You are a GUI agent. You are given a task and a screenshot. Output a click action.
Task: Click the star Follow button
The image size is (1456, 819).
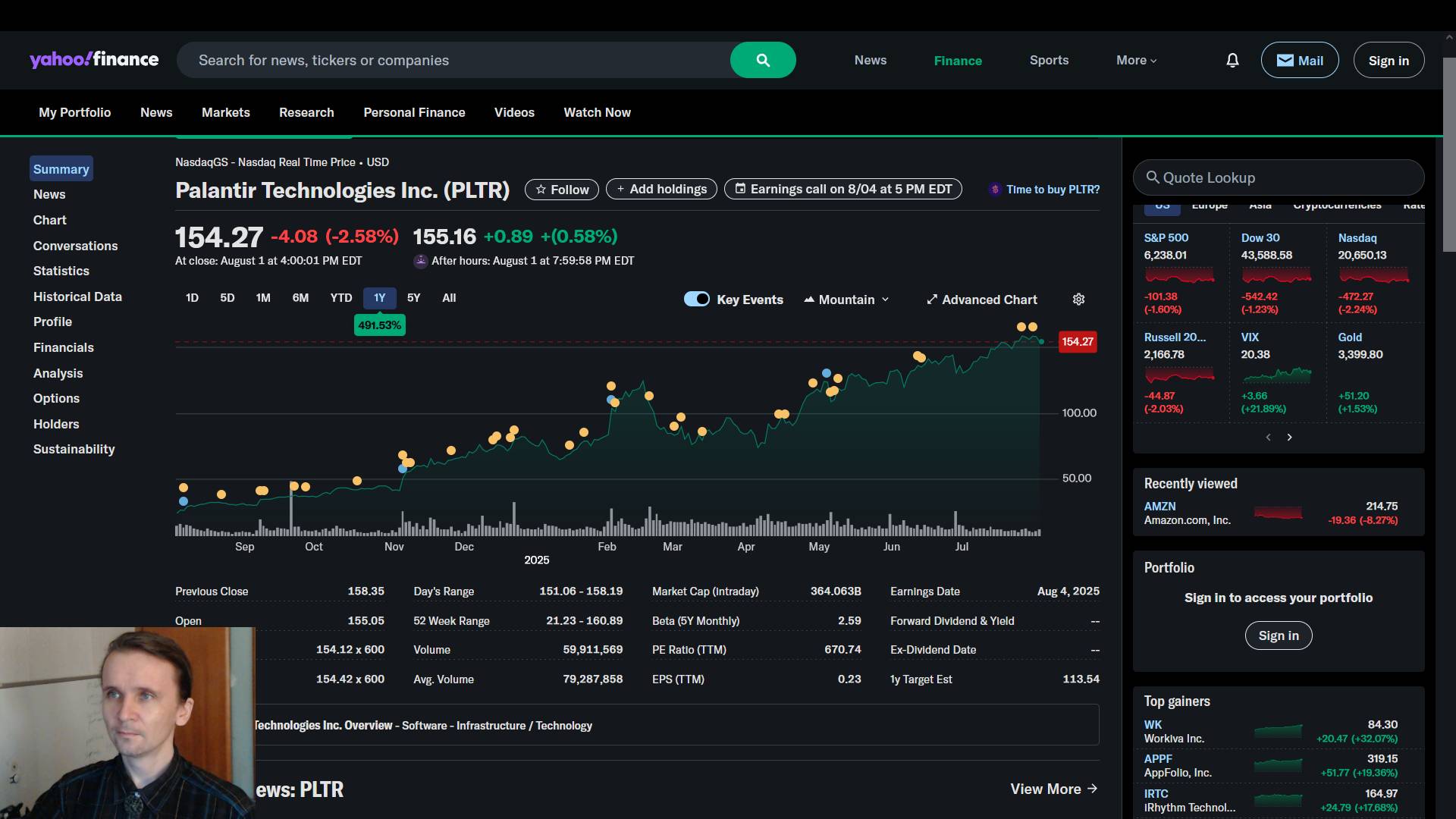(561, 190)
